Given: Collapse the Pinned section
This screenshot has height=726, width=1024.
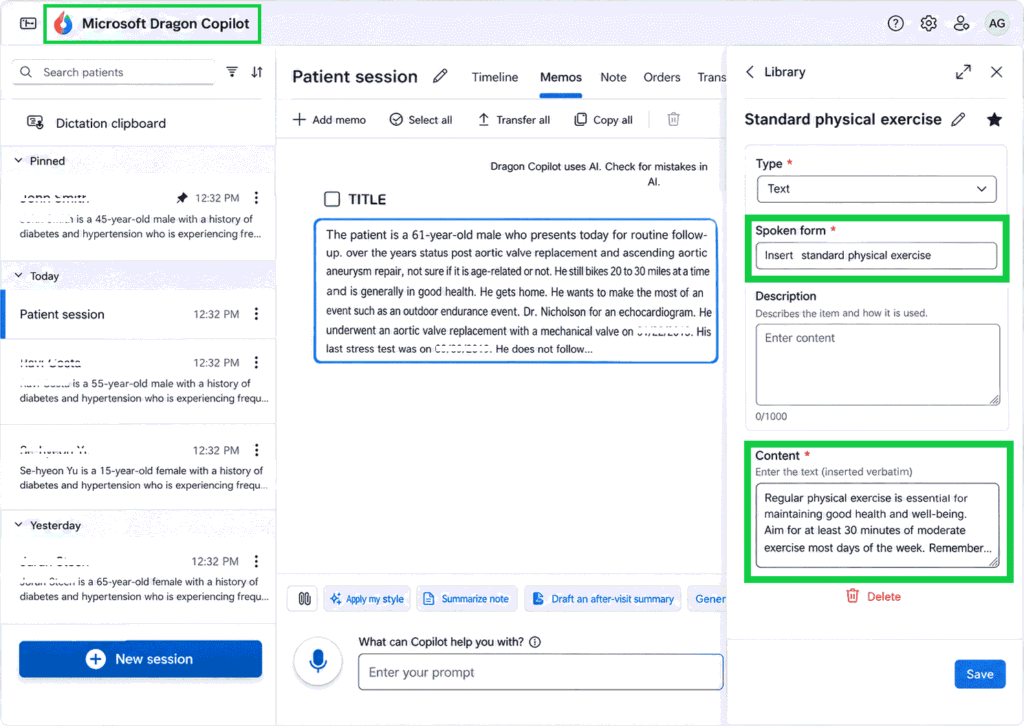Looking at the screenshot, I should point(19,161).
